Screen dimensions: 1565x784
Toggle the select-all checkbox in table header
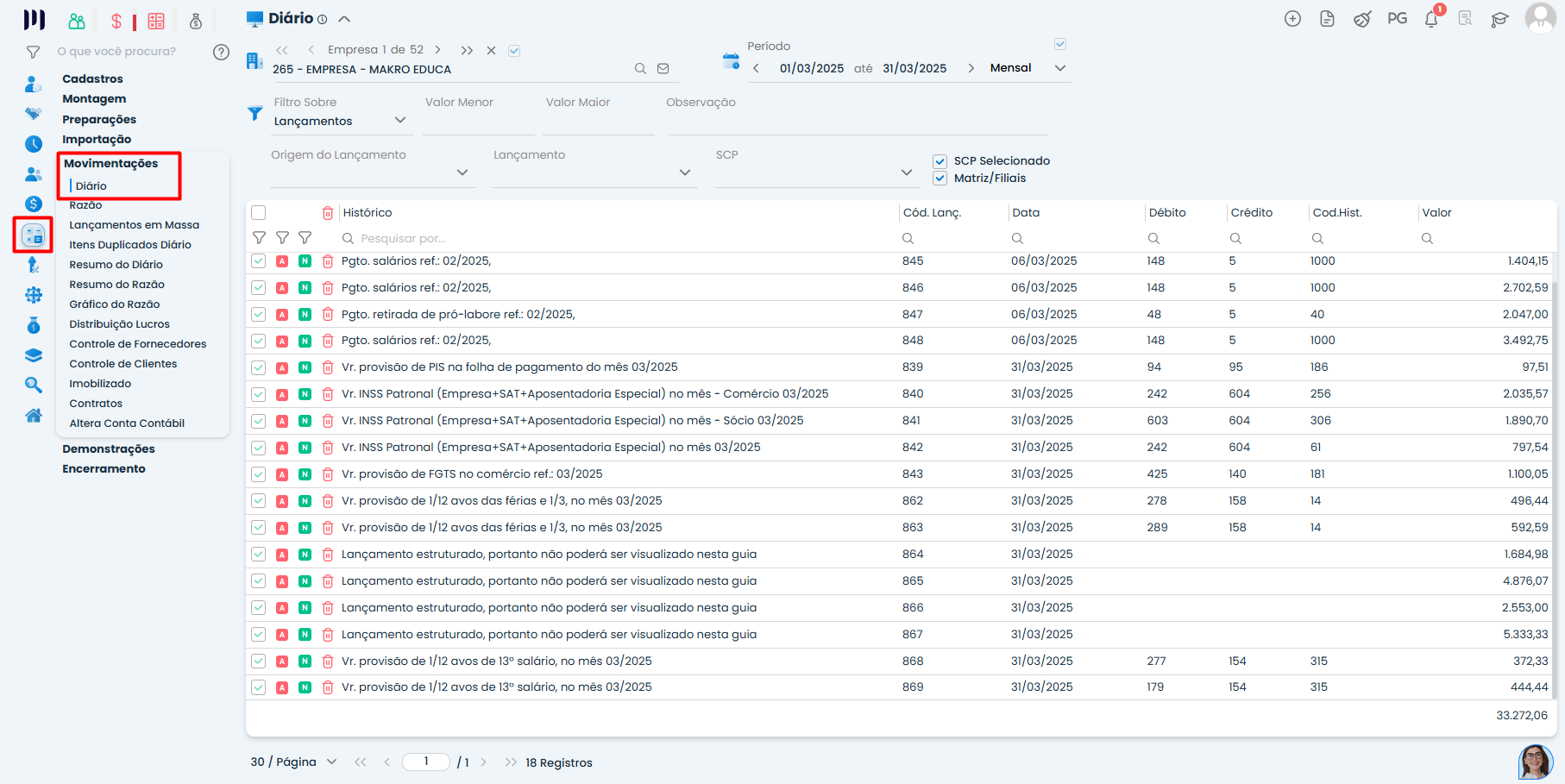tap(259, 213)
